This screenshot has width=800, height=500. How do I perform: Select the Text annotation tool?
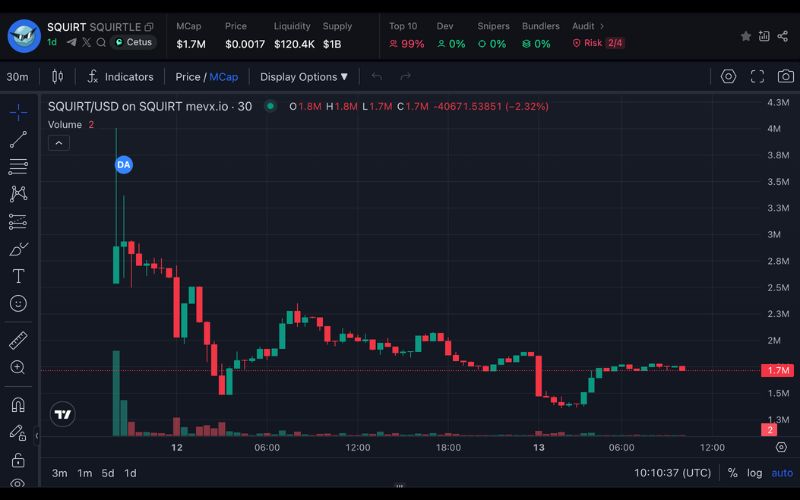pos(18,276)
